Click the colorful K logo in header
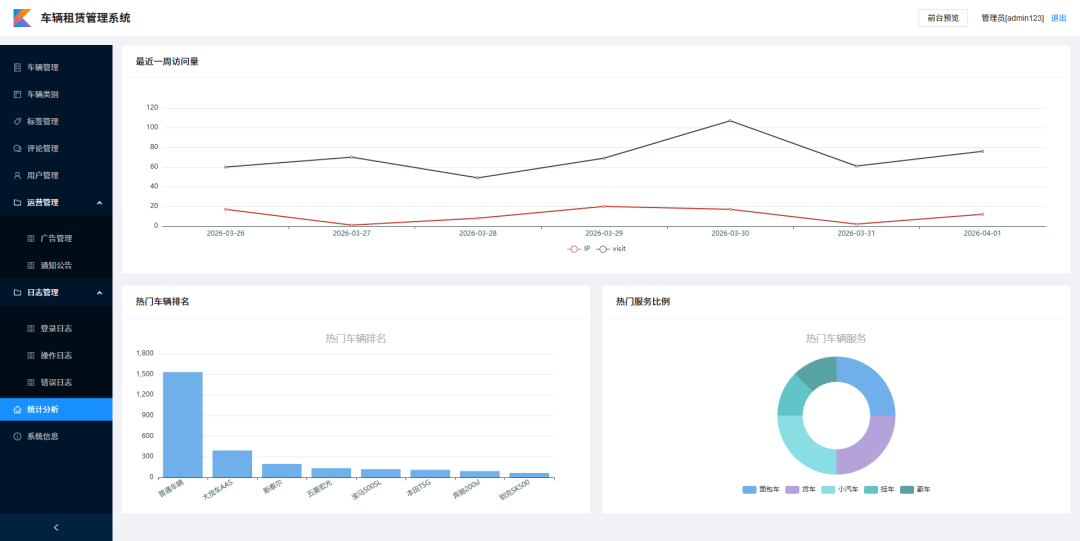This screenshot has height=541, width=1080. (22, 18)
